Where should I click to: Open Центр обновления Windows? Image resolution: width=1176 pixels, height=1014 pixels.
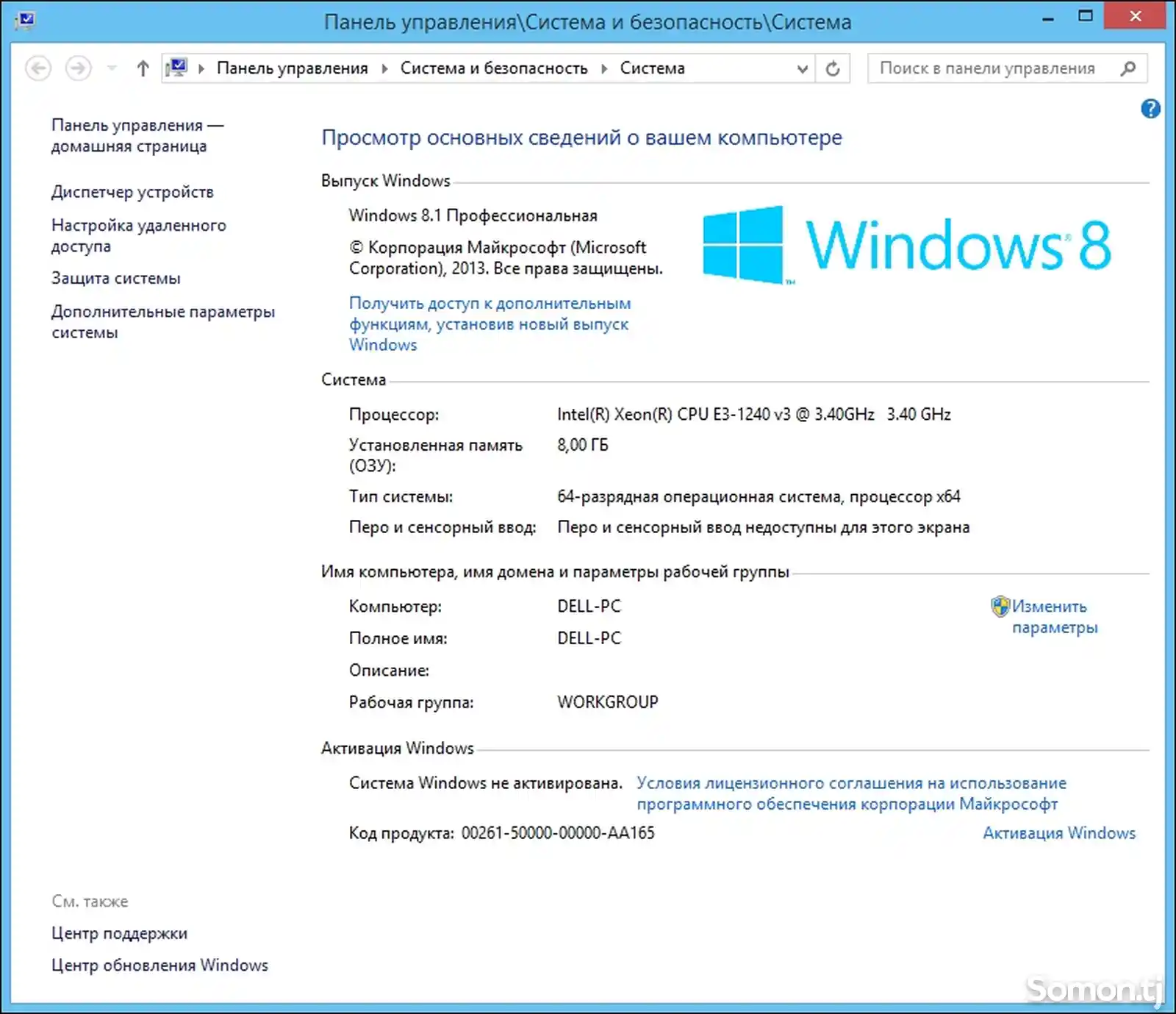point(159,965)
